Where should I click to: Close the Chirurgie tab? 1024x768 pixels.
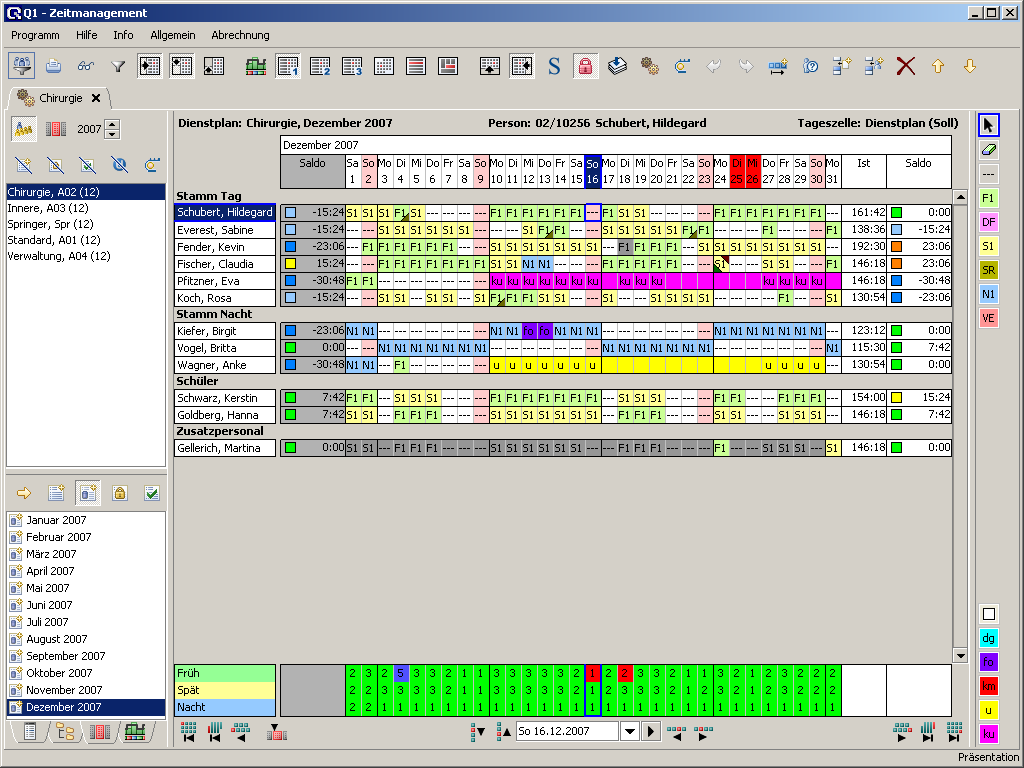[96, 98]
